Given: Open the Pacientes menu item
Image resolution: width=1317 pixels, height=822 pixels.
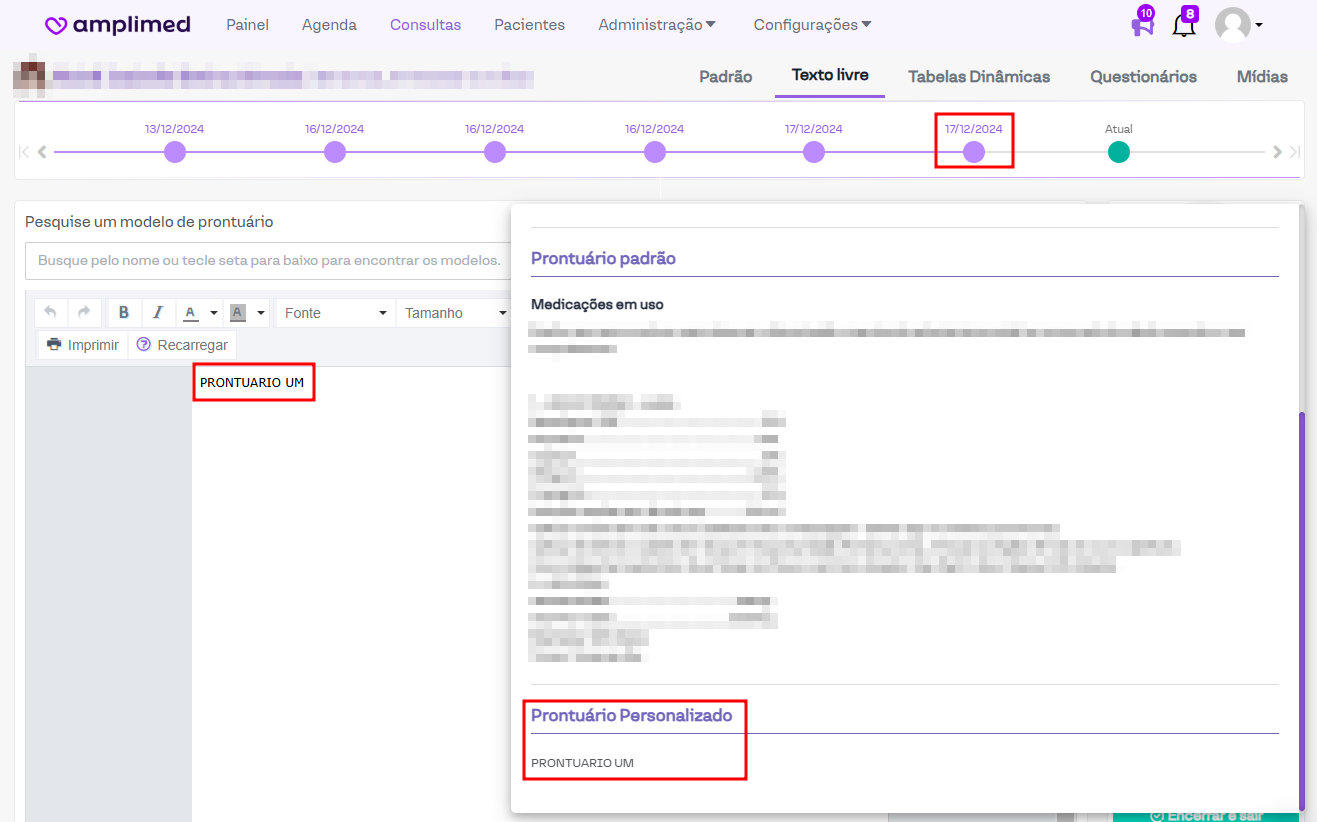Looking at the screenshot, I should tap(529, 25).
